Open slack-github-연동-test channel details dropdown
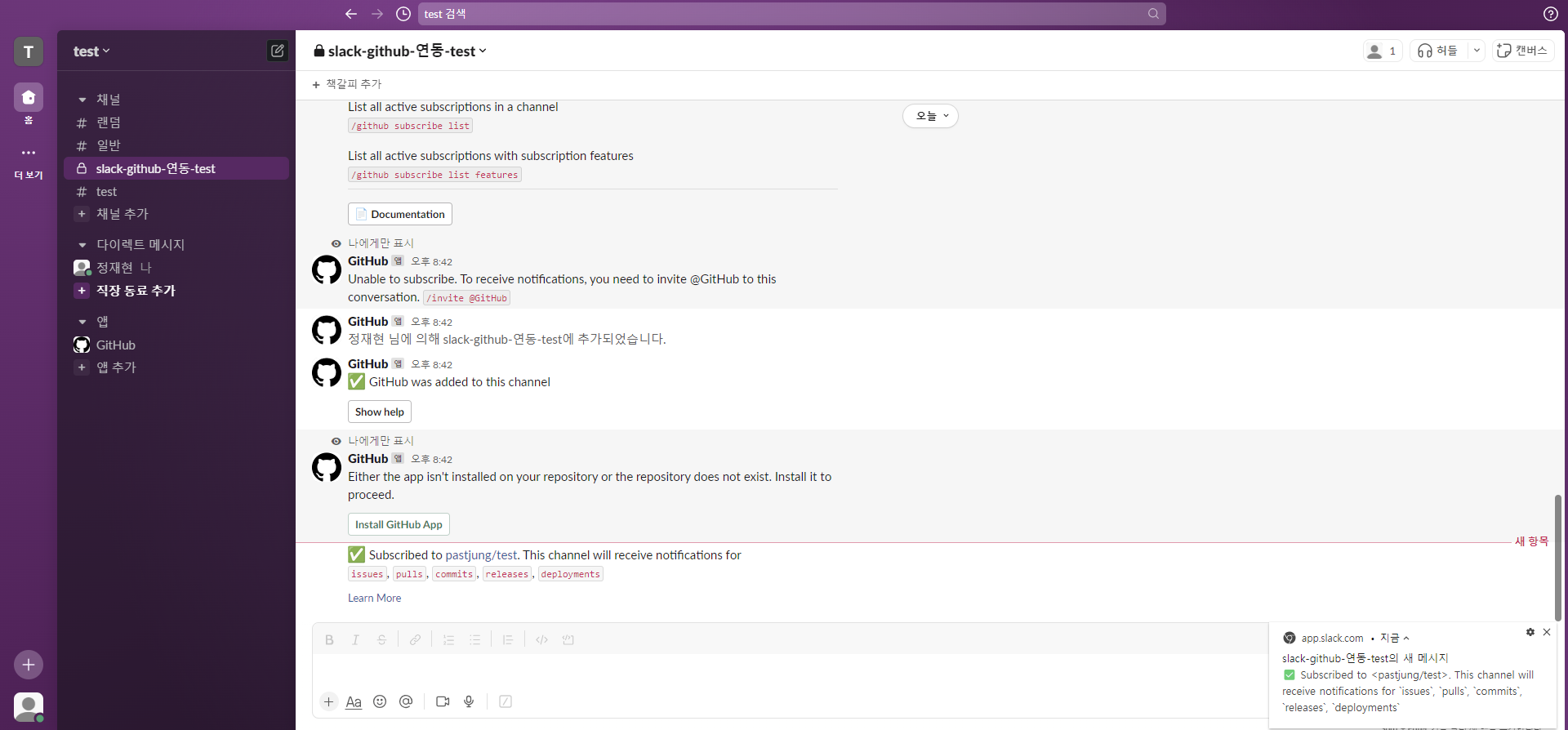1568x730 pixels. point(400,51)
